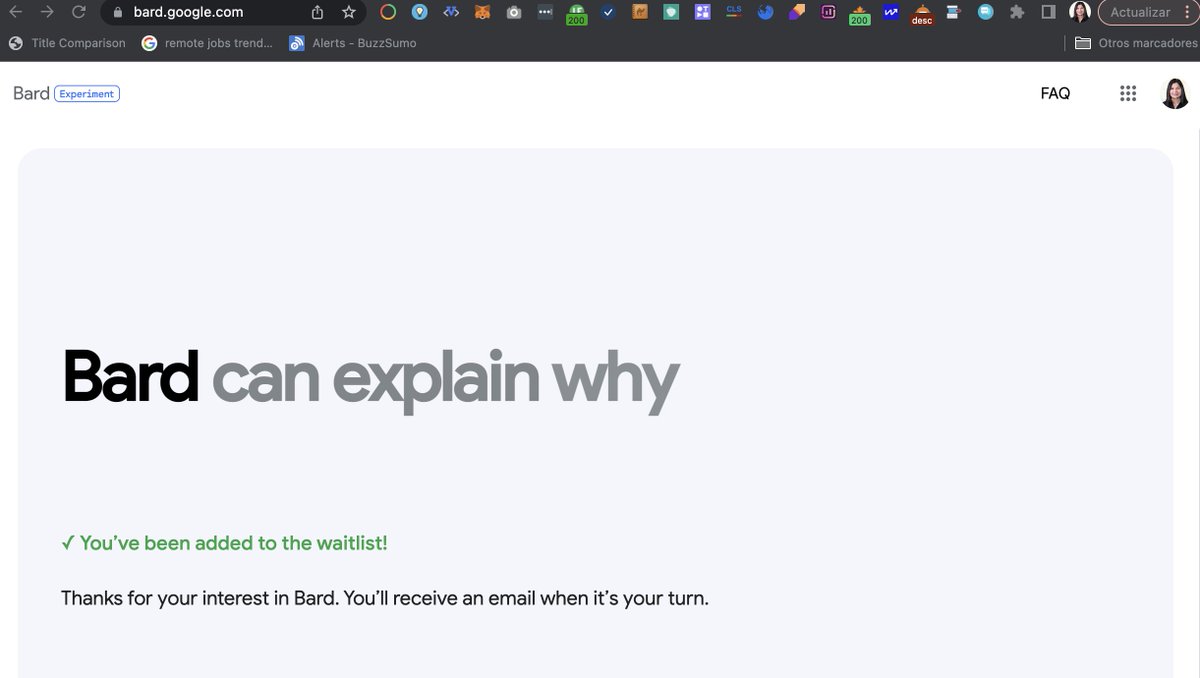This screenshot has height=678, width=1200.
Task: Open the remote jobs trend bookmark
Action: (207, 43)
